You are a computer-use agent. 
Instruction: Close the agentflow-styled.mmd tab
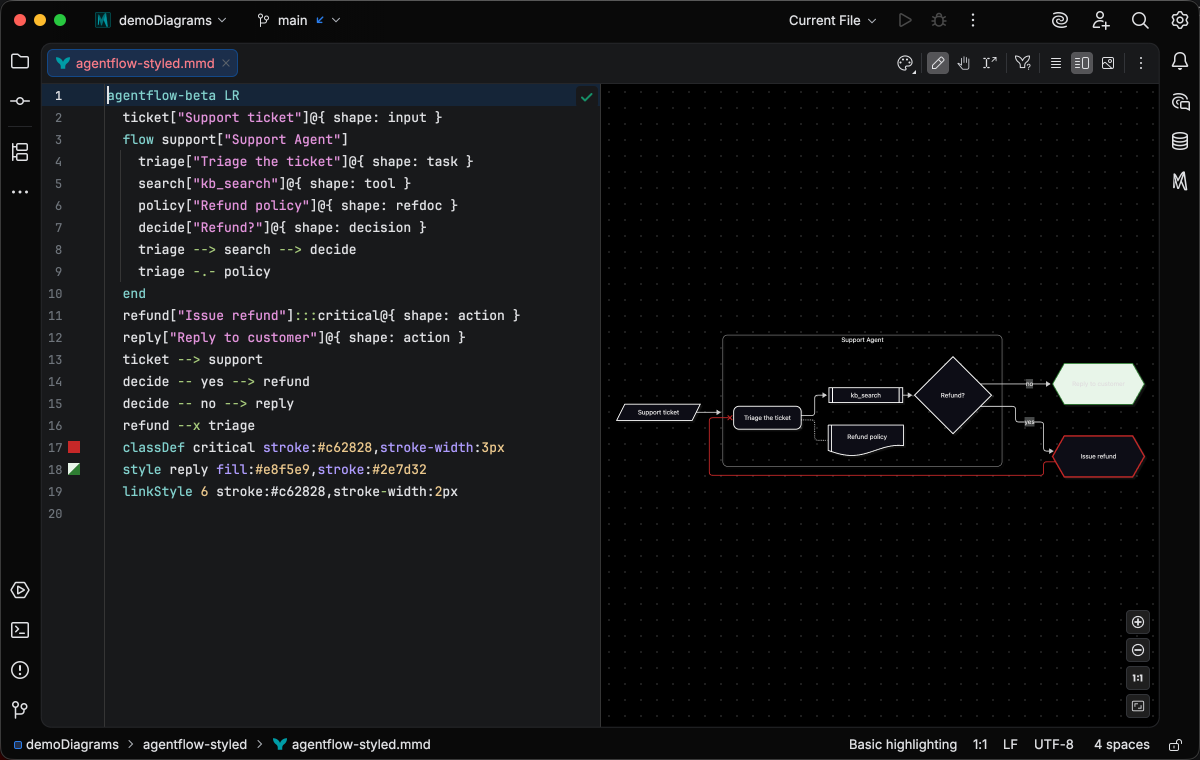point(226,63)
